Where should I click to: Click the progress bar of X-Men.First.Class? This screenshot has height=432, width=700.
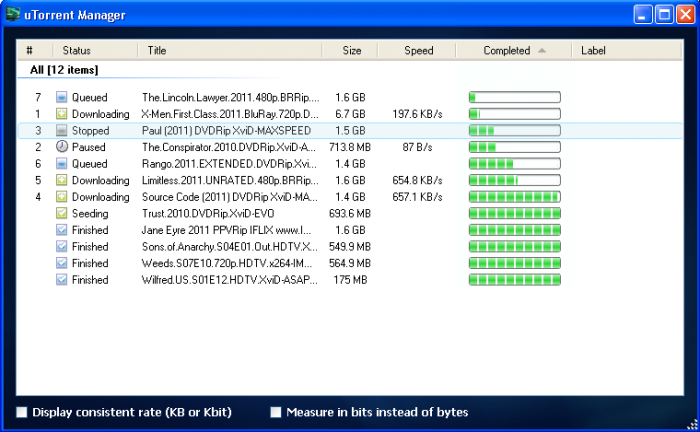coord(515,113)
